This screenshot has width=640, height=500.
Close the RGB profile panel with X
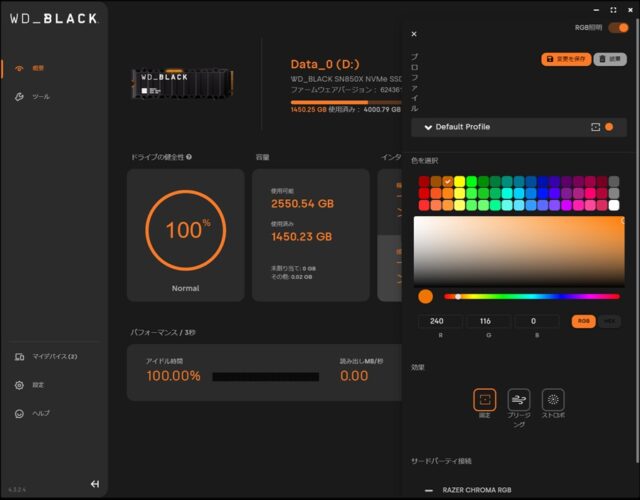414,34
